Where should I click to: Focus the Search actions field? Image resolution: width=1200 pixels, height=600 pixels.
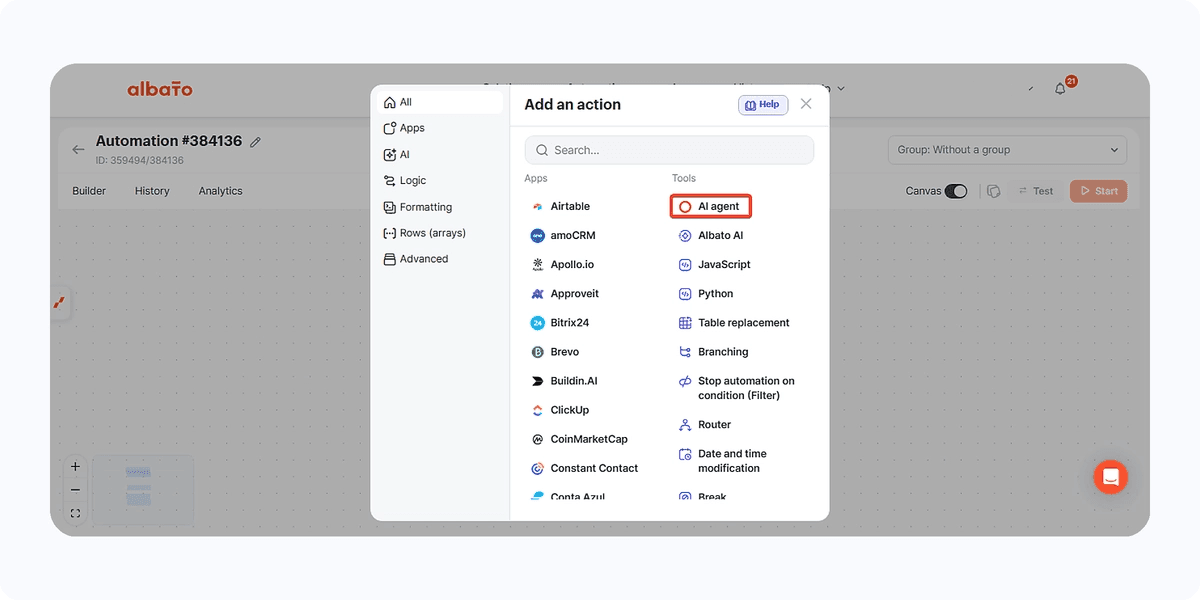tap(669, 150)
